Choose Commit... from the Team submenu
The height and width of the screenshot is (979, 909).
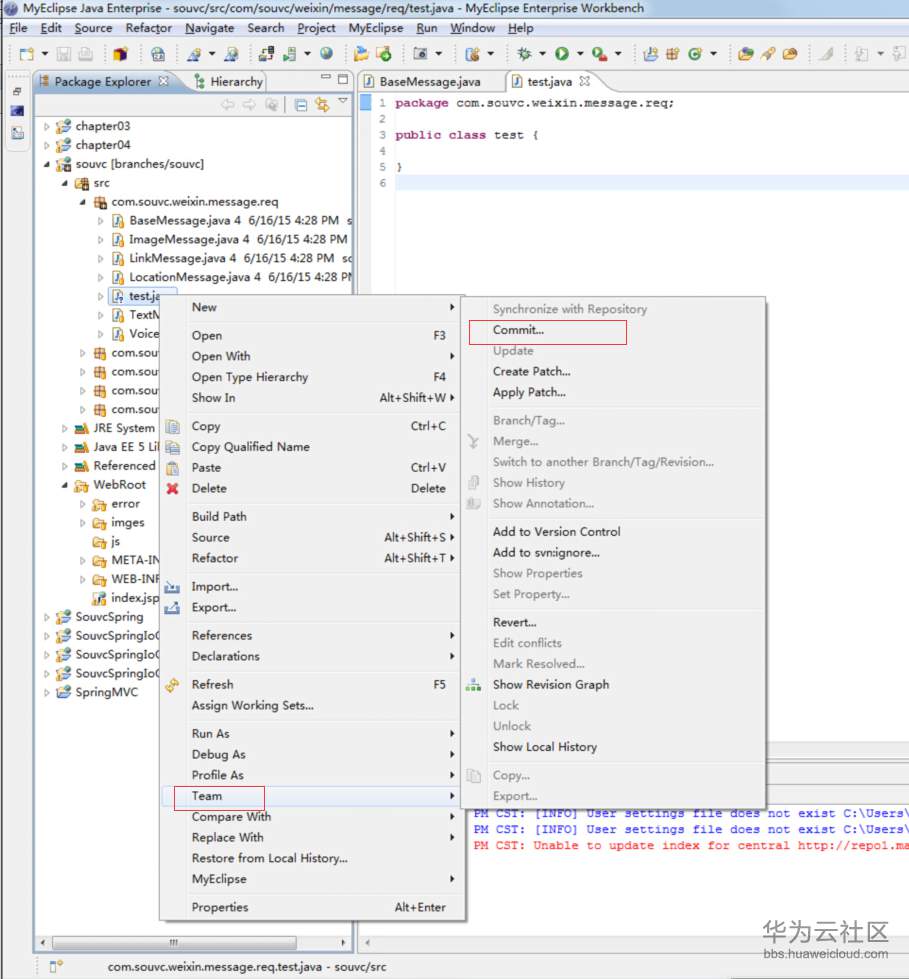point(518,330)
